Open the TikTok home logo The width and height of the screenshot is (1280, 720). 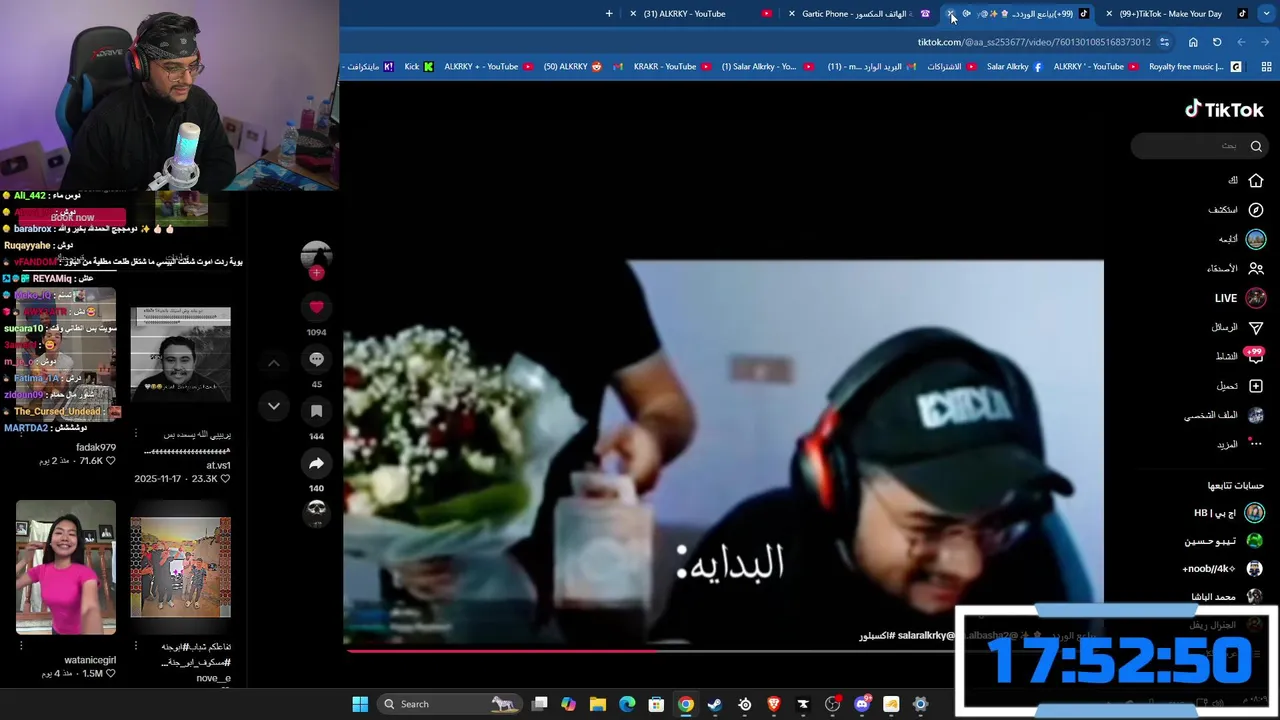[1224, 110]
